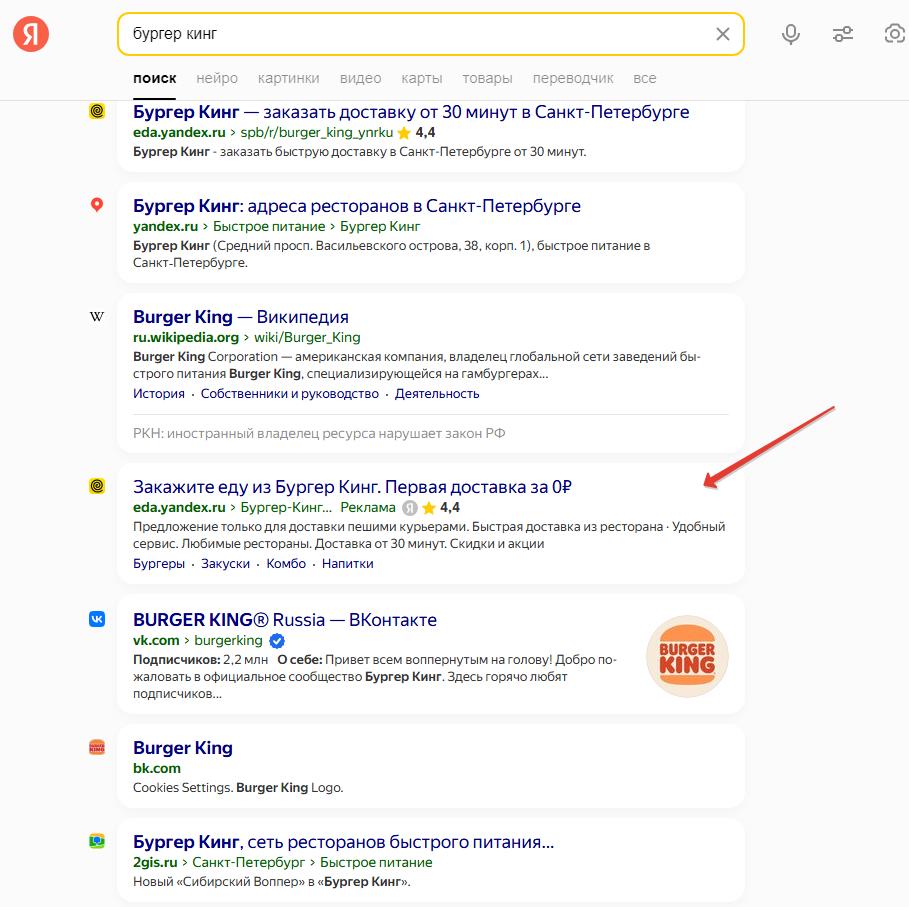Open the карты tab

[x=421, y=78]
